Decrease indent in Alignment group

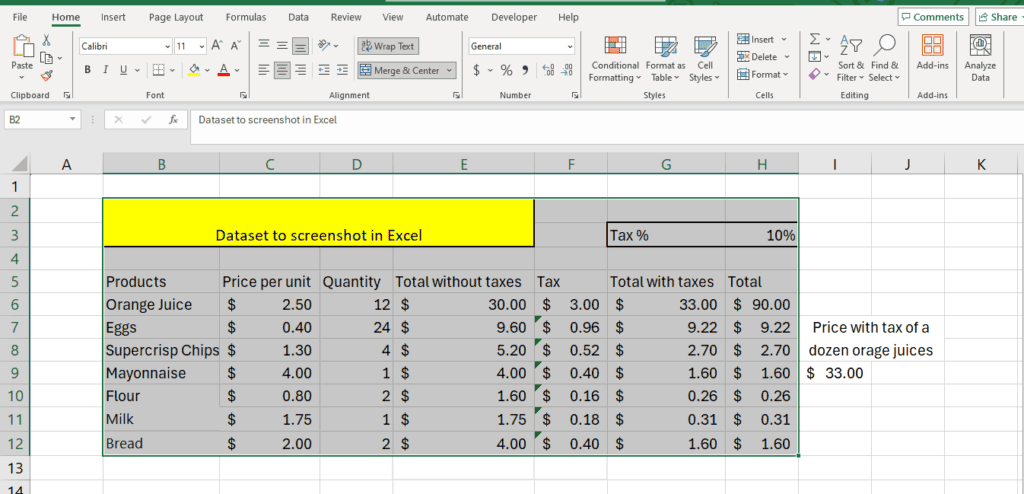click(324, 70)
